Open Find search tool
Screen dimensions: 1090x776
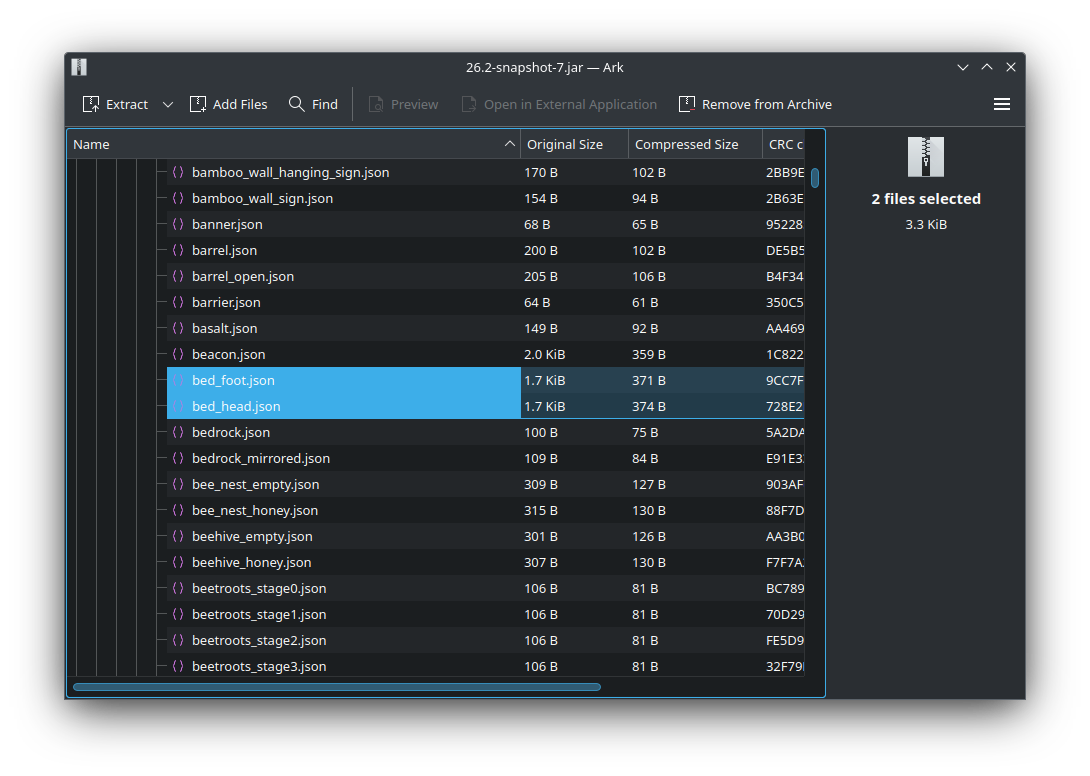(313, 104)
